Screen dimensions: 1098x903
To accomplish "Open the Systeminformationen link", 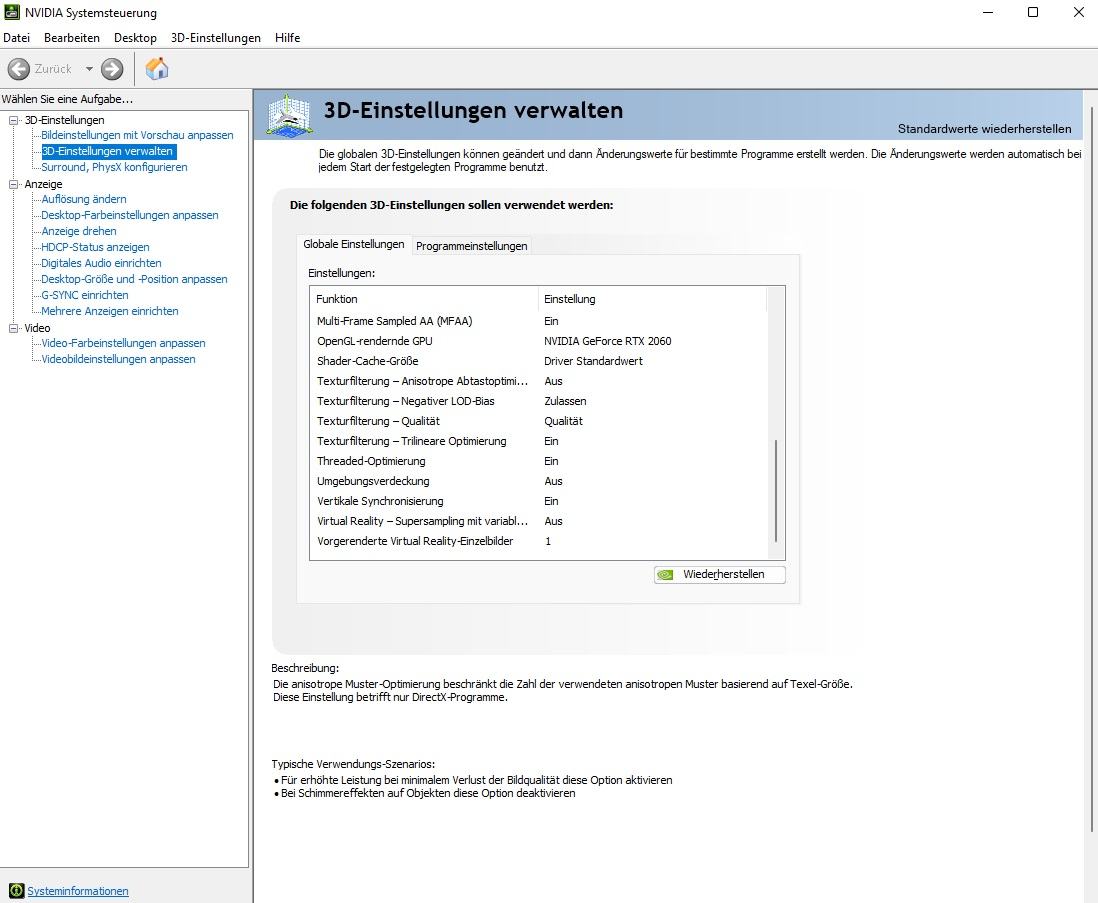I will [78, 890].
